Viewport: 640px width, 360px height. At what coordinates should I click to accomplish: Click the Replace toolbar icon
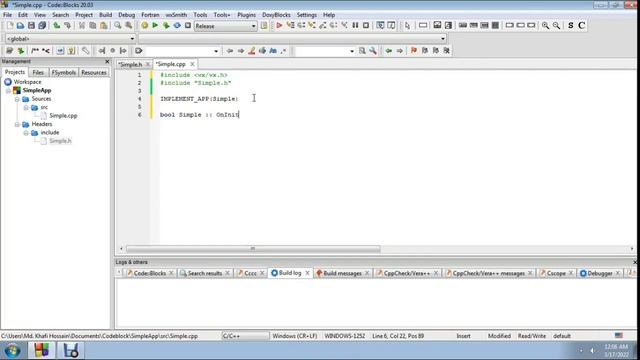point(129,26)
